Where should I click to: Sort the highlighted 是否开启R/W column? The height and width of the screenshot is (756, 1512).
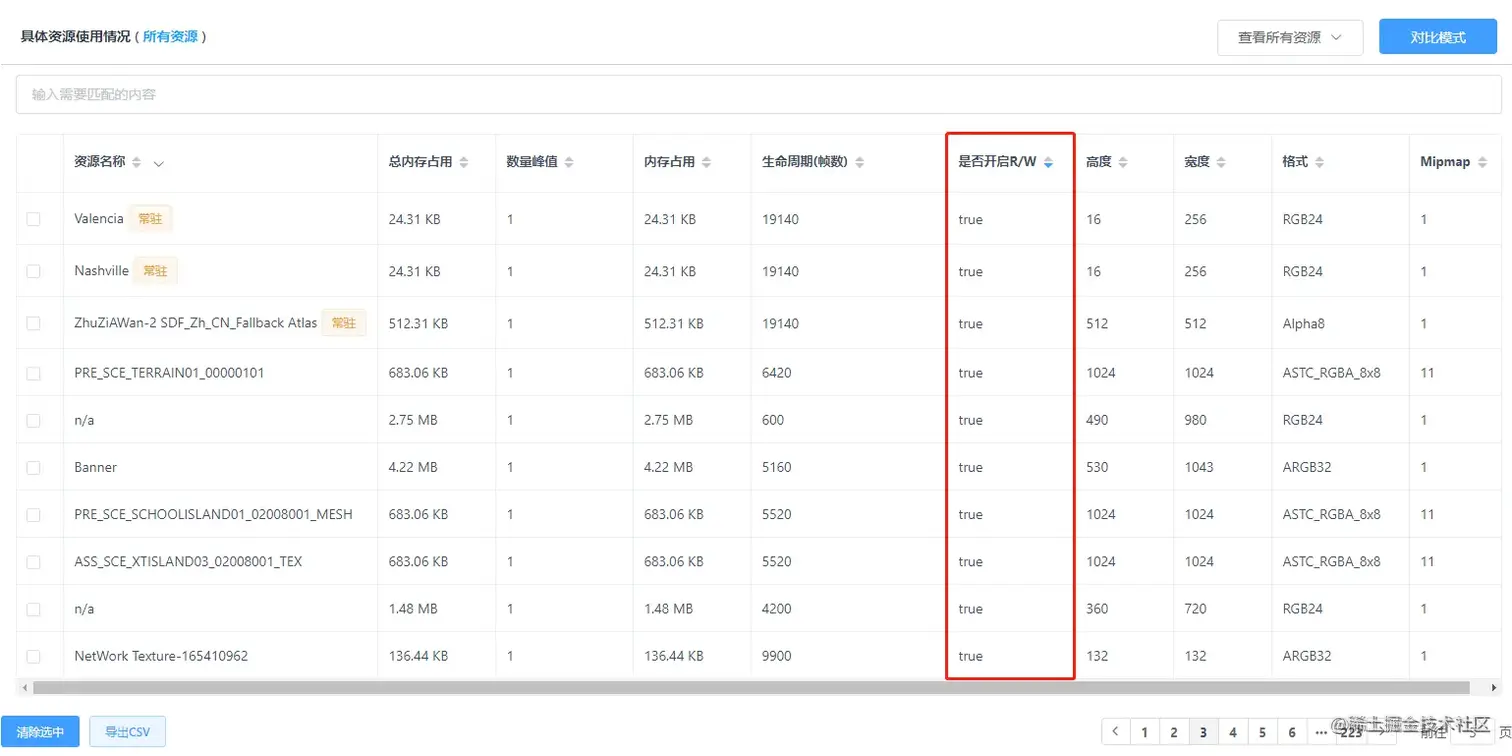[1047, 161]
